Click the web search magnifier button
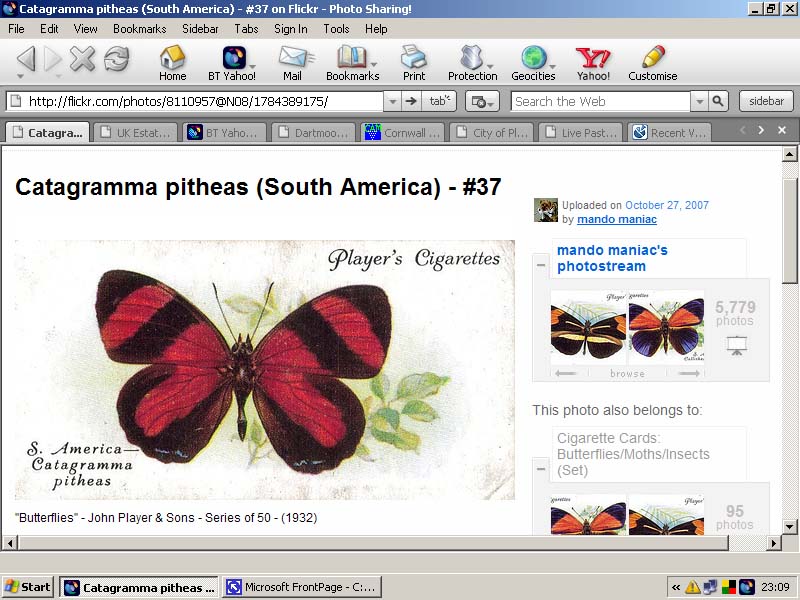 (718, 101)
